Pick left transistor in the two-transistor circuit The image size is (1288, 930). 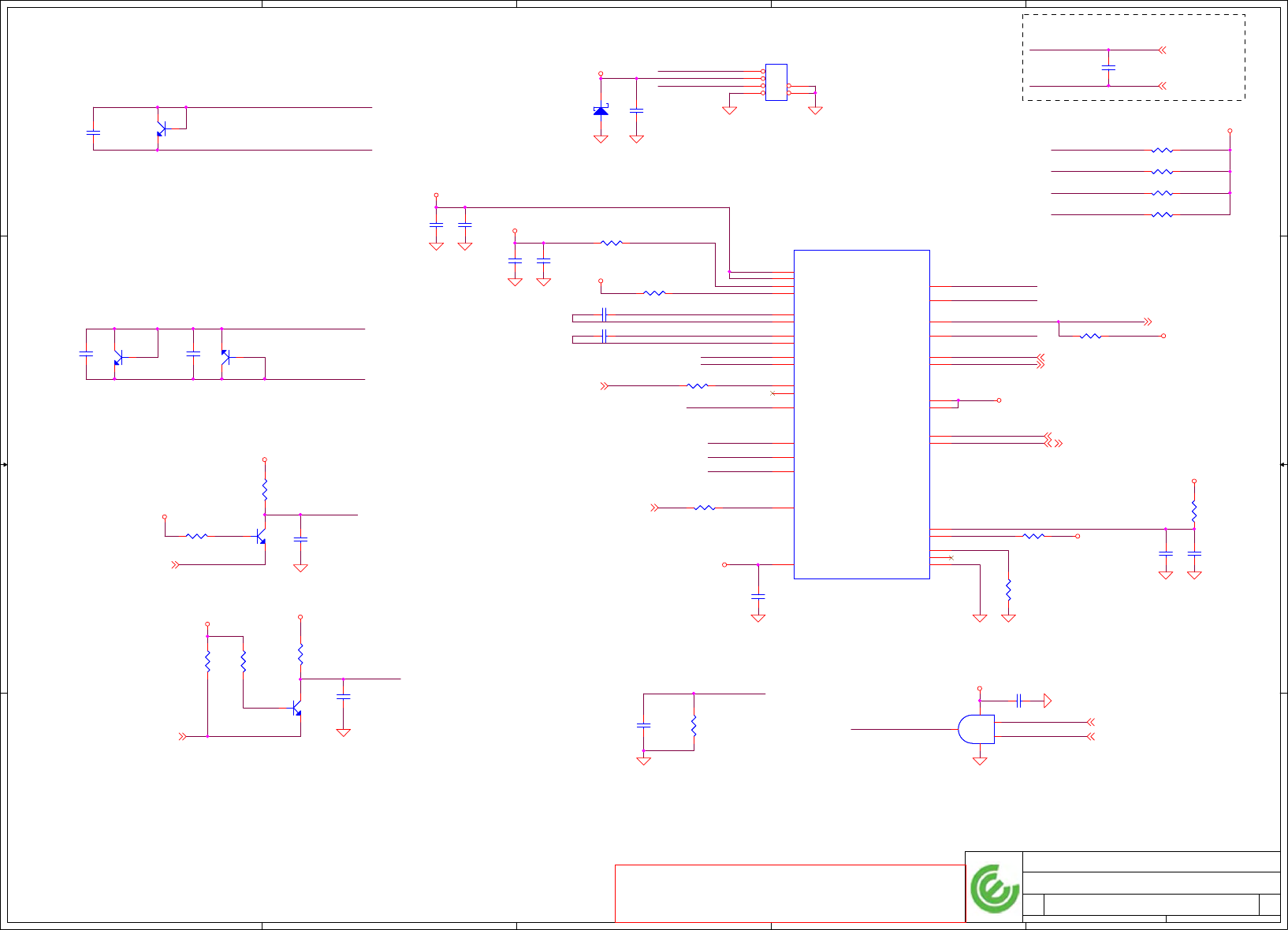tap(117, 357)
